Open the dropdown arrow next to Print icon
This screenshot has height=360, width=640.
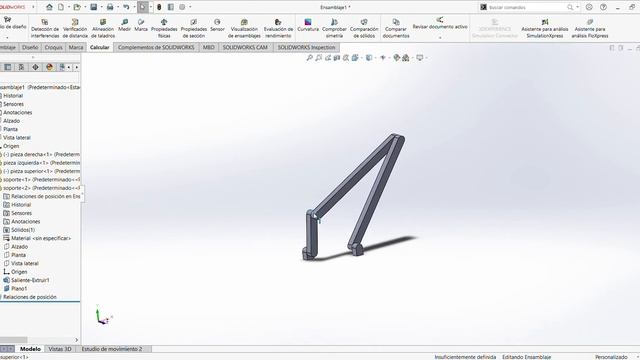118,7
